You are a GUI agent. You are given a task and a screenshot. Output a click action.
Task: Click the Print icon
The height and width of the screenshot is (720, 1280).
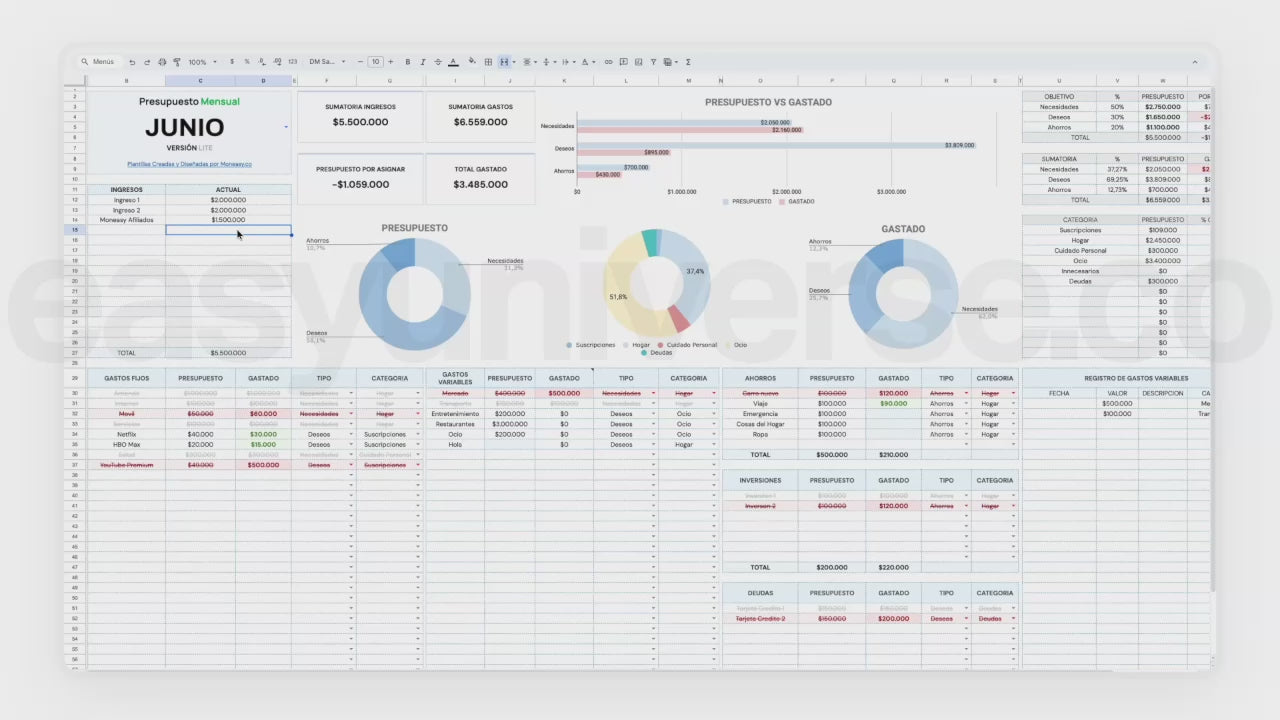click(162, 62)
